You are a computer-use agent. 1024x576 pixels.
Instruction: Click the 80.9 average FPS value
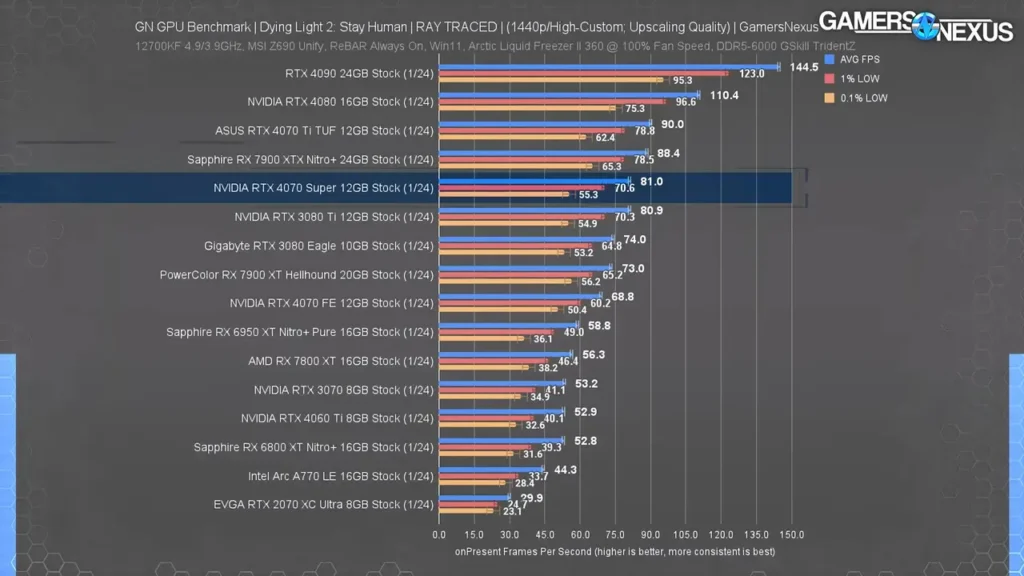tap(652, 210)
